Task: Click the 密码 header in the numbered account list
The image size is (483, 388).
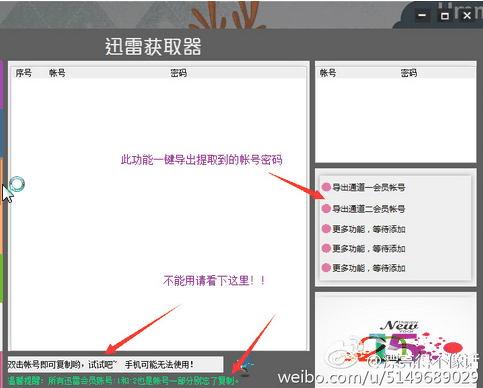Action: click(179, 73)
